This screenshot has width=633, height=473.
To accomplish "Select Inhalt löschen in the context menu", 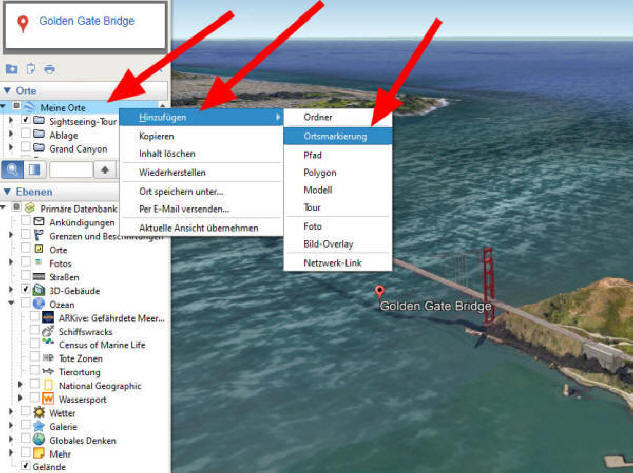I will pyautogui.click(x=201, y=154).
